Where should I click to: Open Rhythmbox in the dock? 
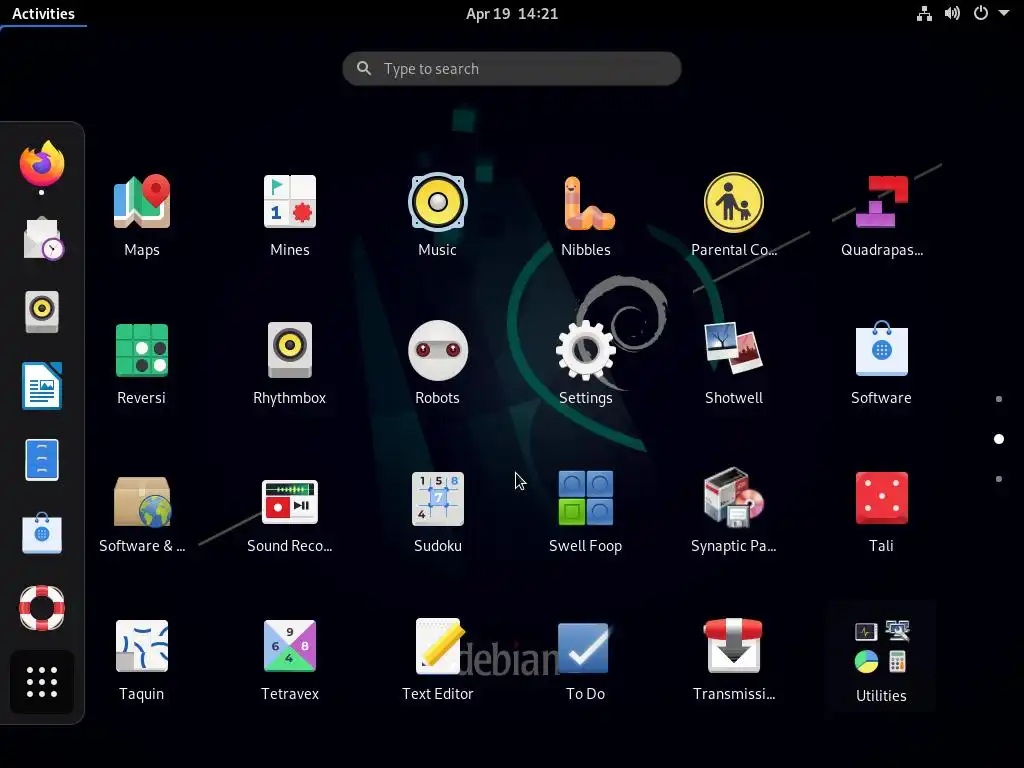pyautogui.click(x=42, y=312)
